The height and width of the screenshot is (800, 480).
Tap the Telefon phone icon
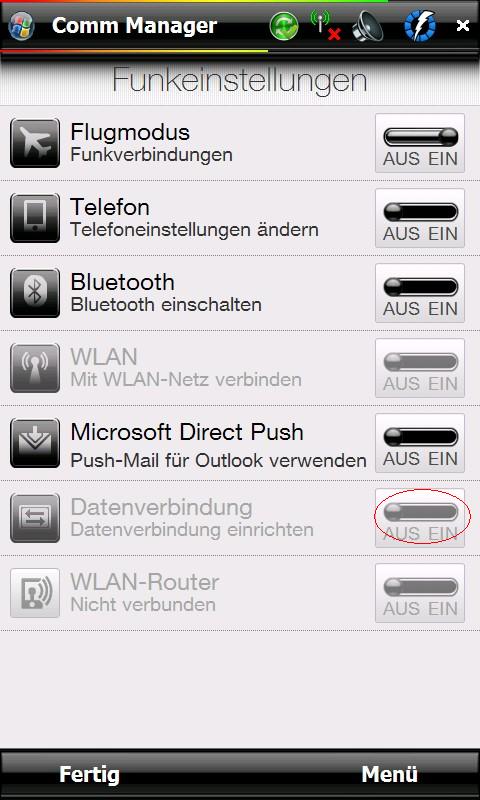tap(35, 218)
